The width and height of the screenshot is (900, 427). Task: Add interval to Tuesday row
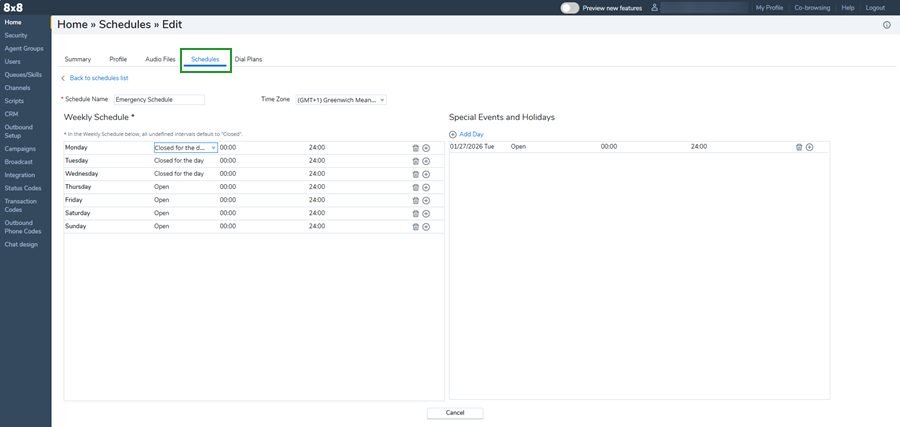point(426,161)
